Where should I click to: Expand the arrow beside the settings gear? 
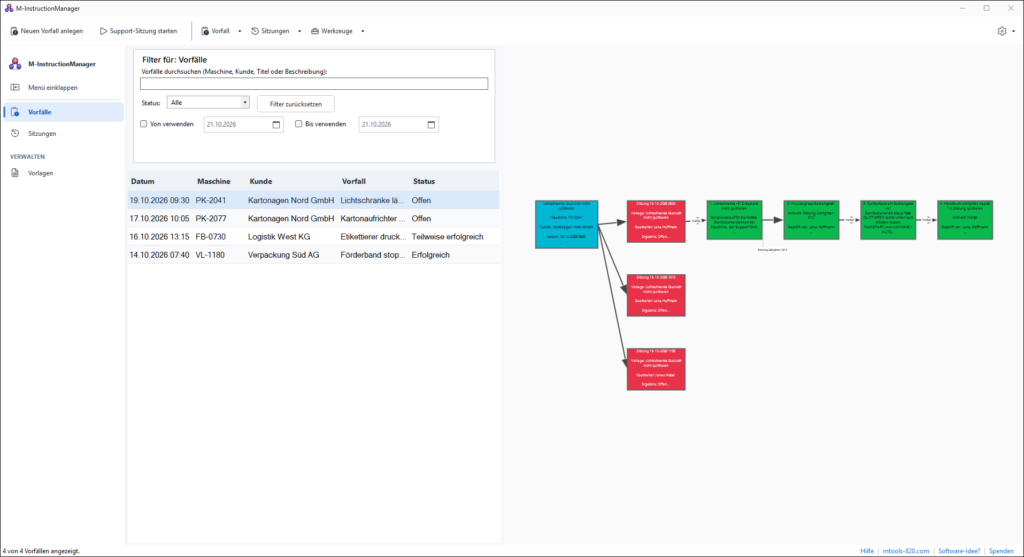(x=1014, y=31)
